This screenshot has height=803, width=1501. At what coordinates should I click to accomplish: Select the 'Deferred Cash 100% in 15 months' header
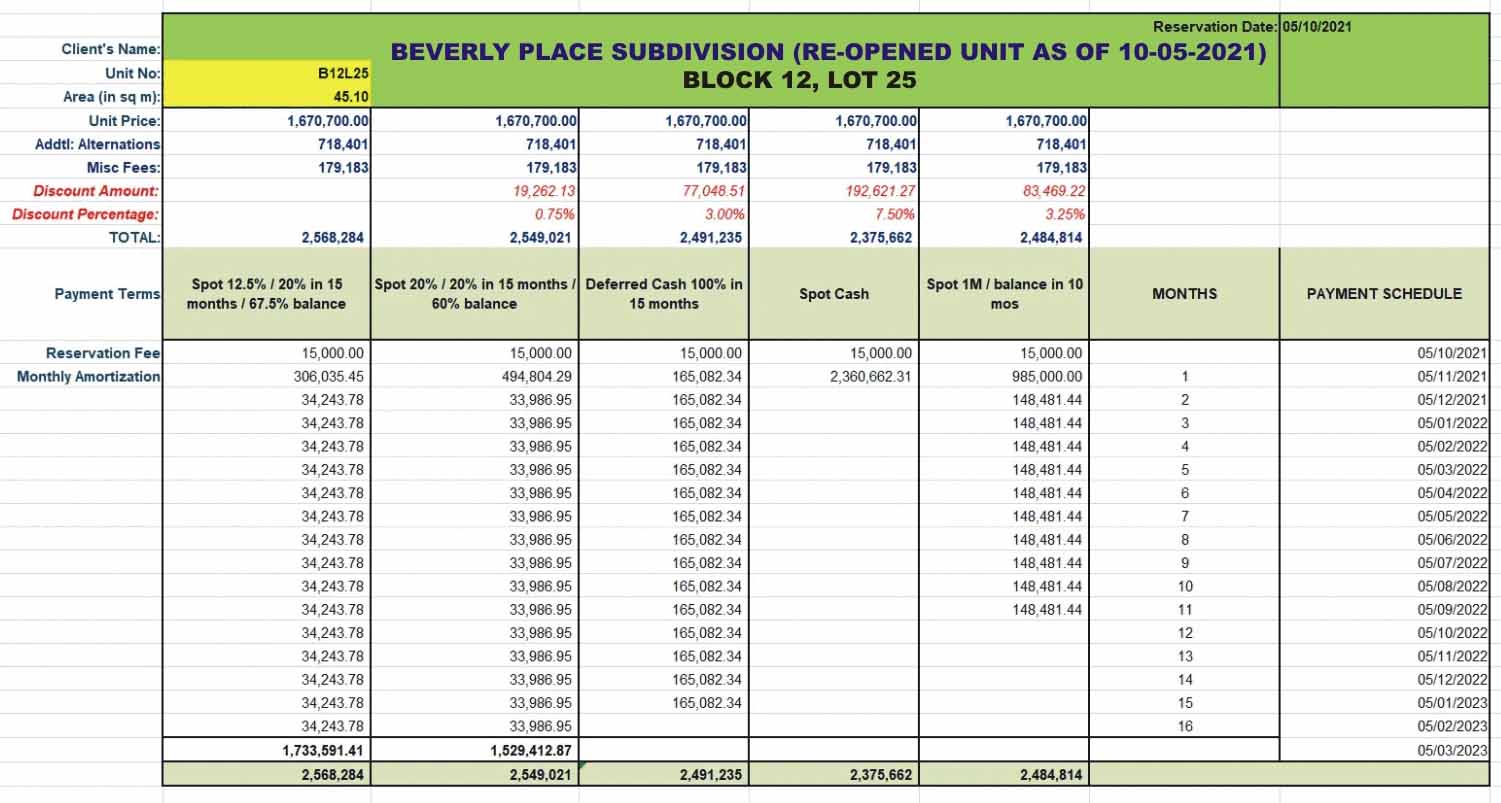[664, 294]
